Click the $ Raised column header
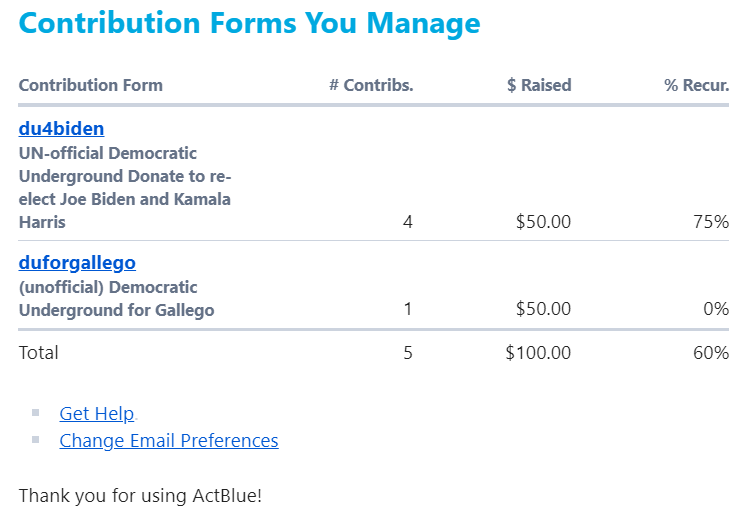The height and width of the screenshot is (514, 745). coord(539,86)
